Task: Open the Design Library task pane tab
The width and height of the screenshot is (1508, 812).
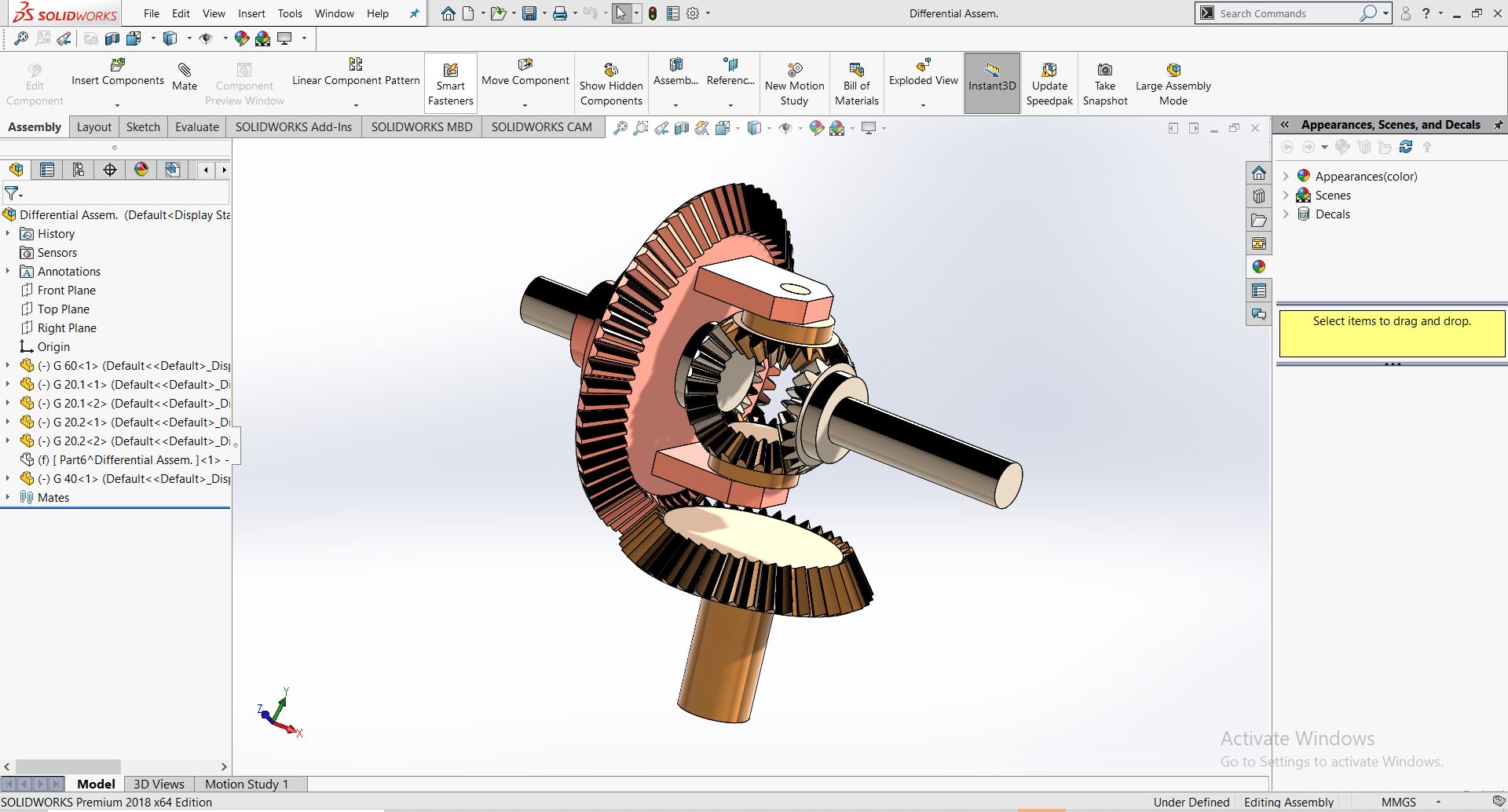Action: [x=1259, y=196]
